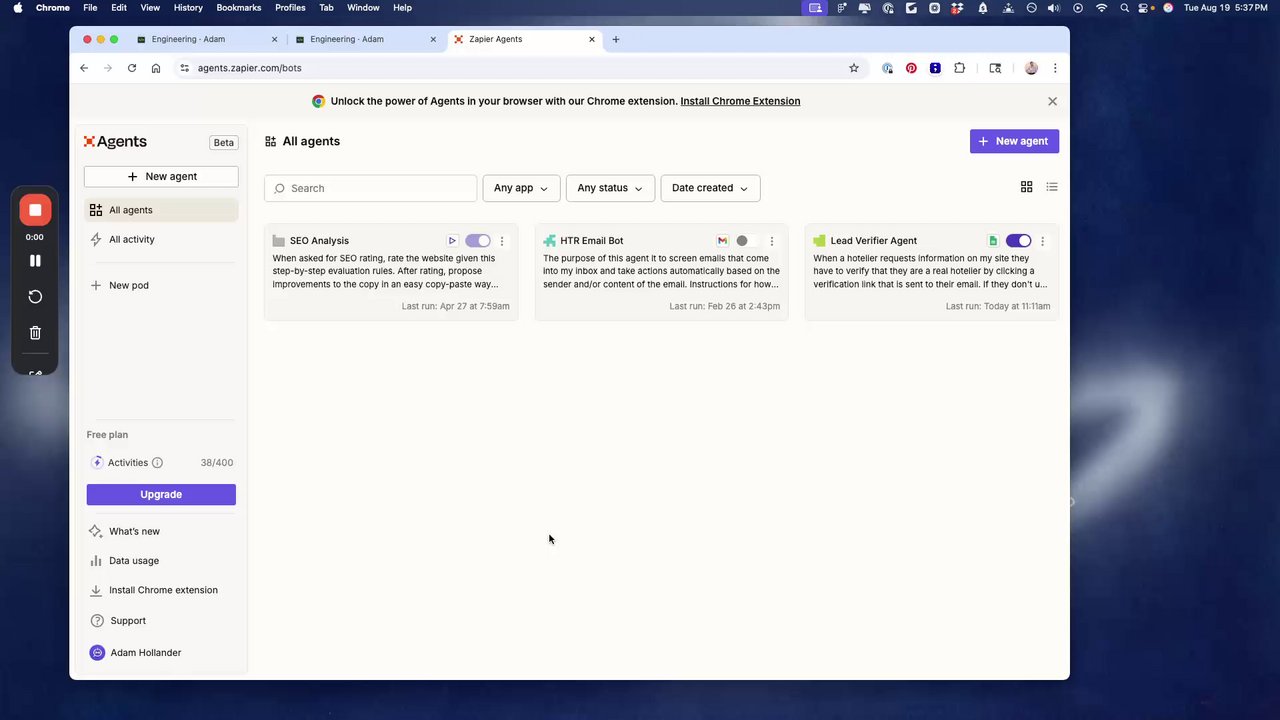Viewport: 1280px width, 720px height.
Task: Click the Activities info icon
Action: pyautogui.click(x=157, y=463)
